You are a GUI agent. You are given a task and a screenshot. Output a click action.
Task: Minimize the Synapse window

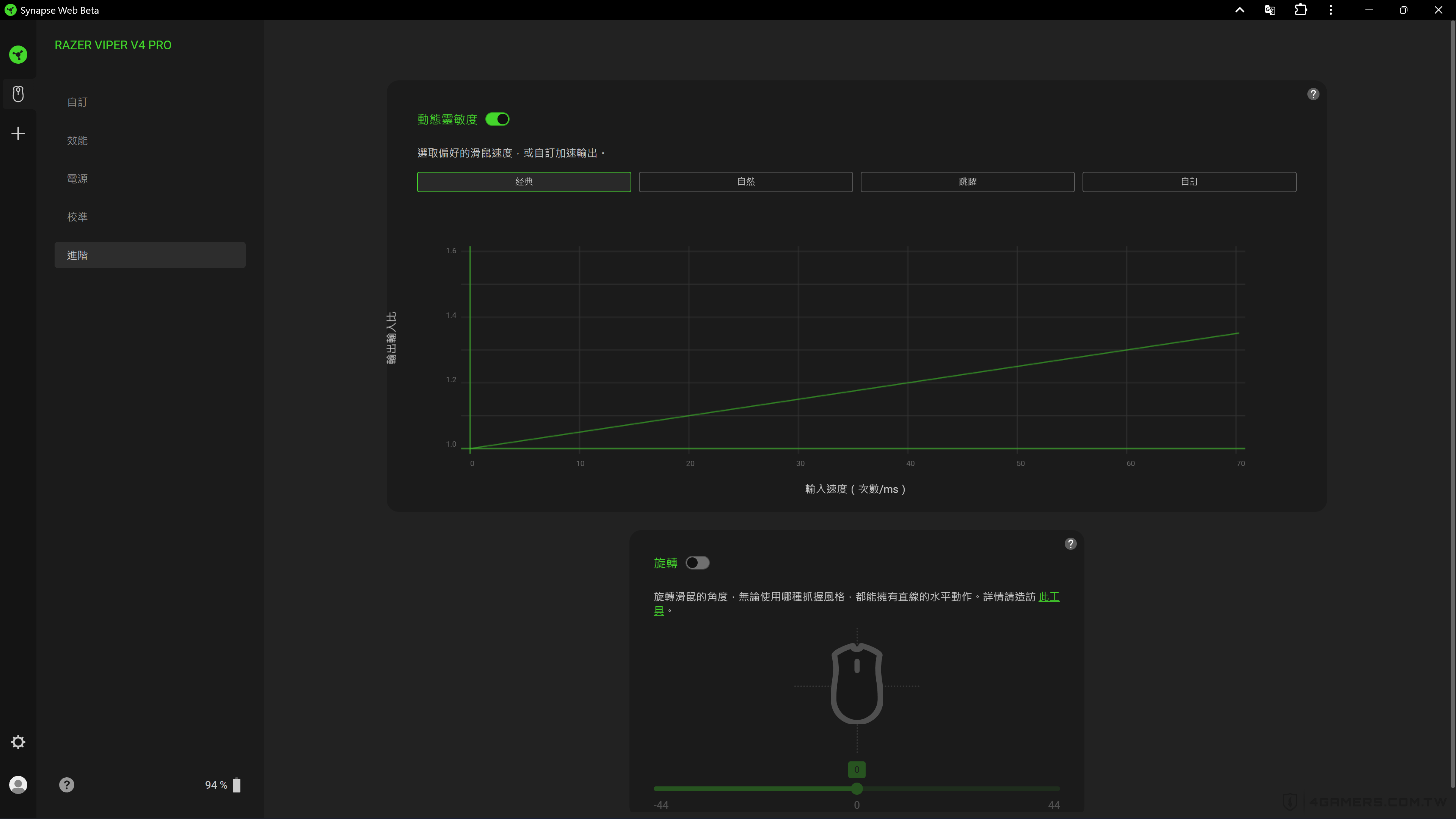coord(1369,9)
